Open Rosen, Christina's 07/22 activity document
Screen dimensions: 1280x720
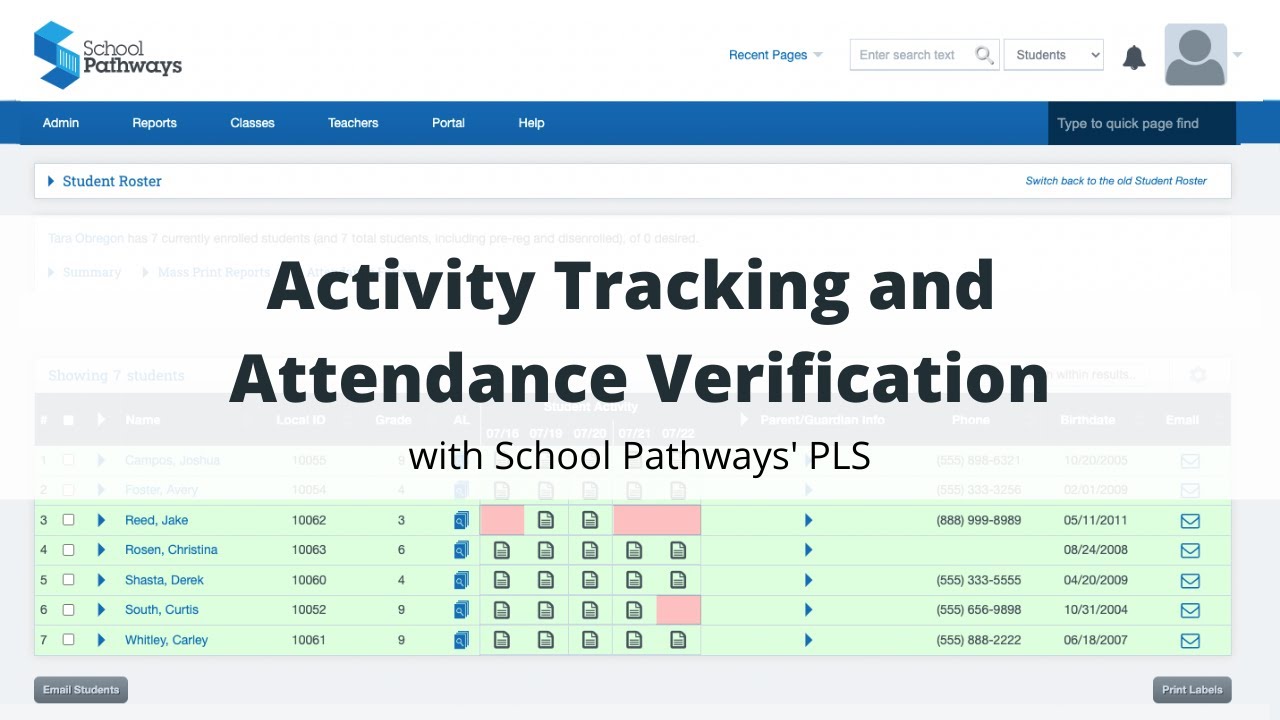(678, 550)
